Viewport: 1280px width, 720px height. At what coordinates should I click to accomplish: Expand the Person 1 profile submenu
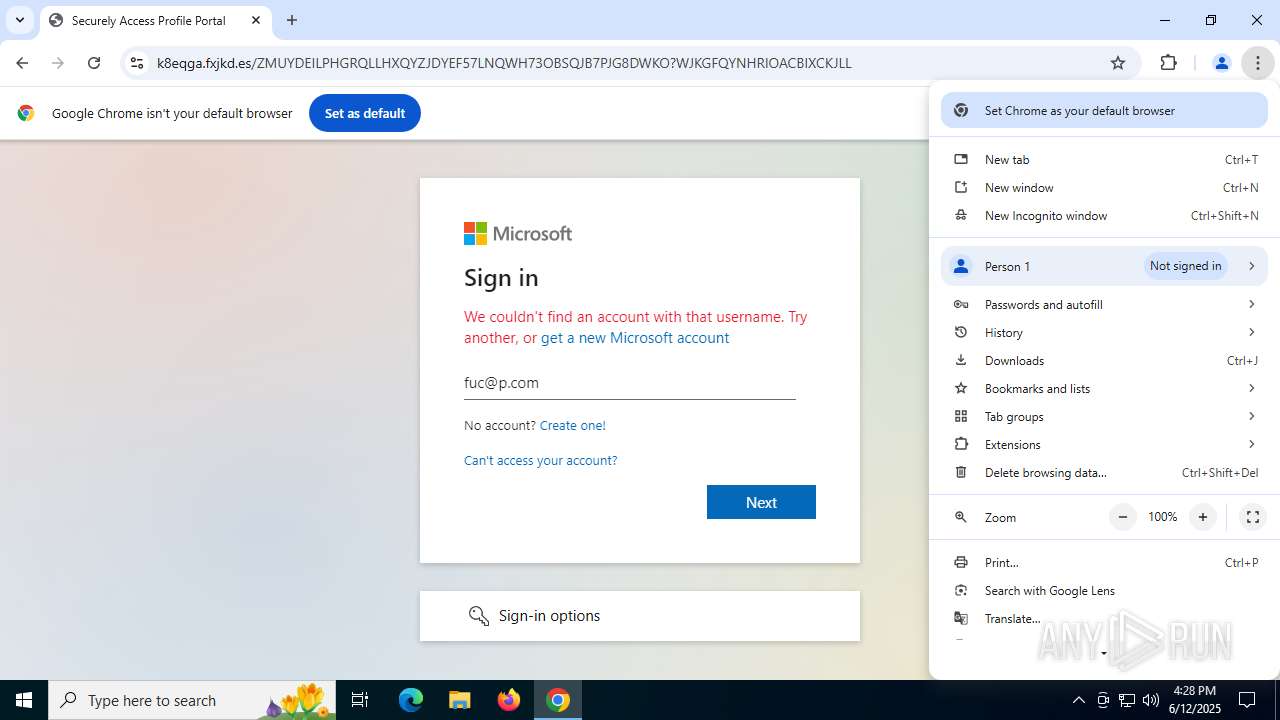click(1104, 266)
